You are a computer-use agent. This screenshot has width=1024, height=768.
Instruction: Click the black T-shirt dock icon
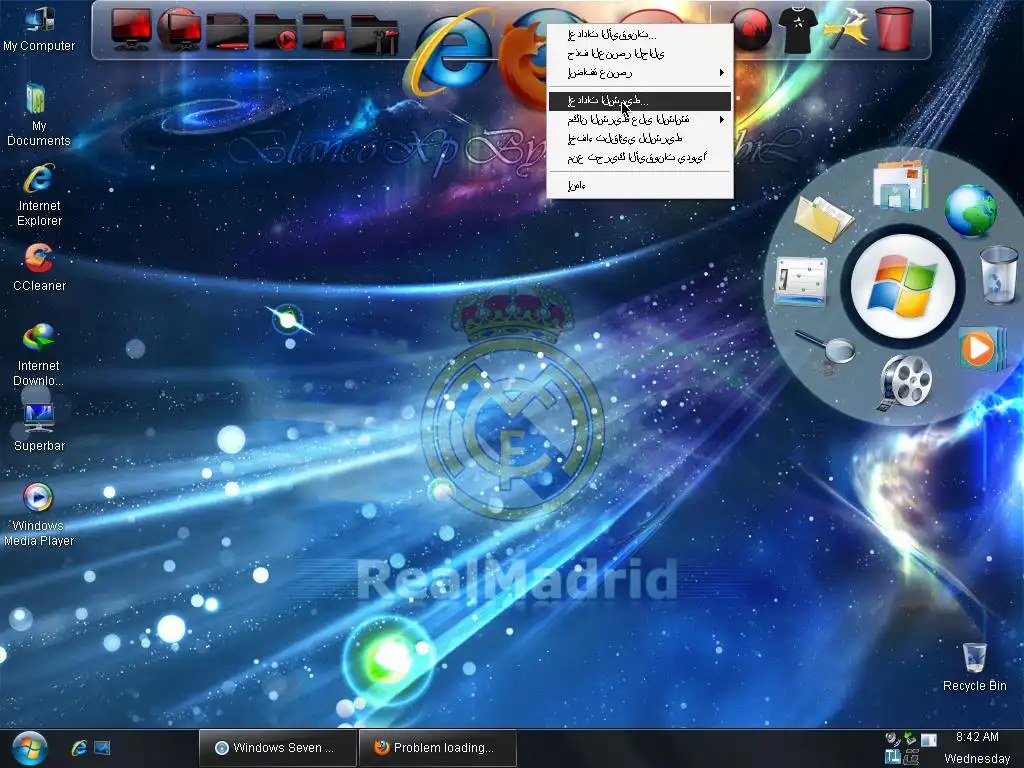pyautogui.click(x=798, y=29)
